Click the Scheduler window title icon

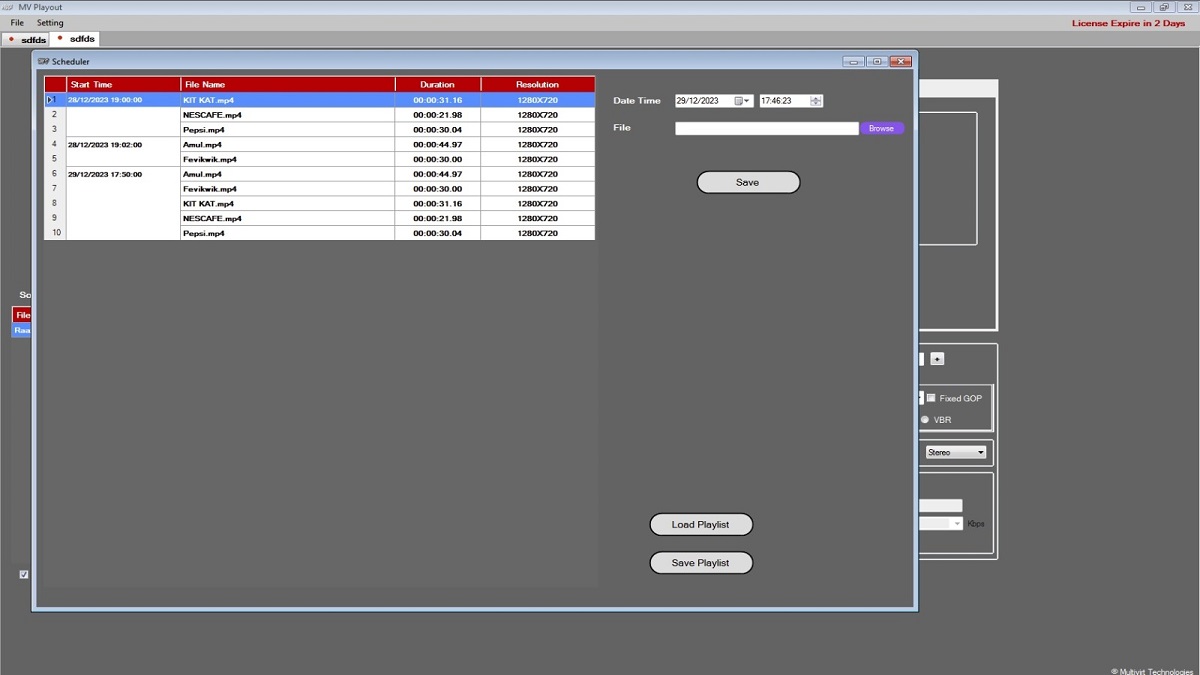43,62
